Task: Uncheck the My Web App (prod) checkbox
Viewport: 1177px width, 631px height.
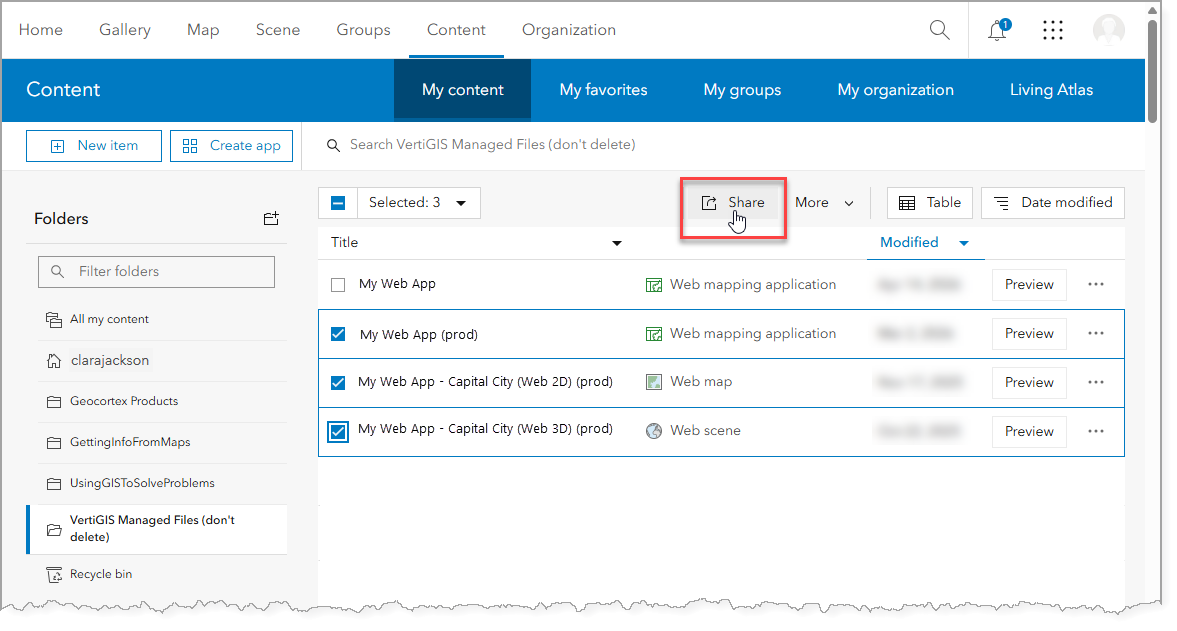Action: click(x=338, y=334)
